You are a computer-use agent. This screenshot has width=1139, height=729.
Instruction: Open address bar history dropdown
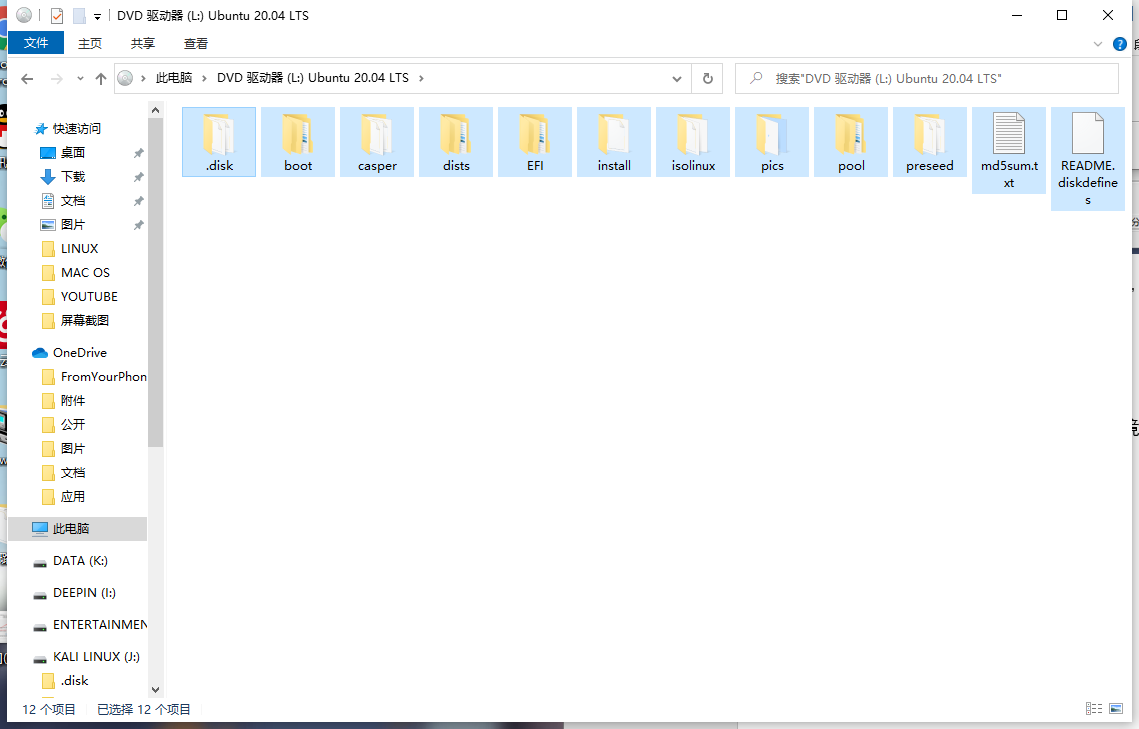tap(677, 78)
